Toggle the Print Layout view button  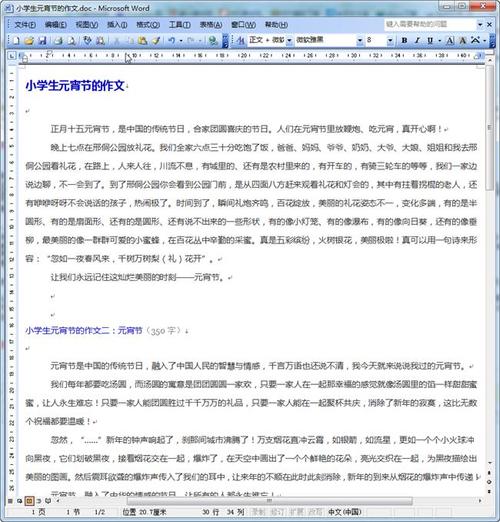coord(29,501)
